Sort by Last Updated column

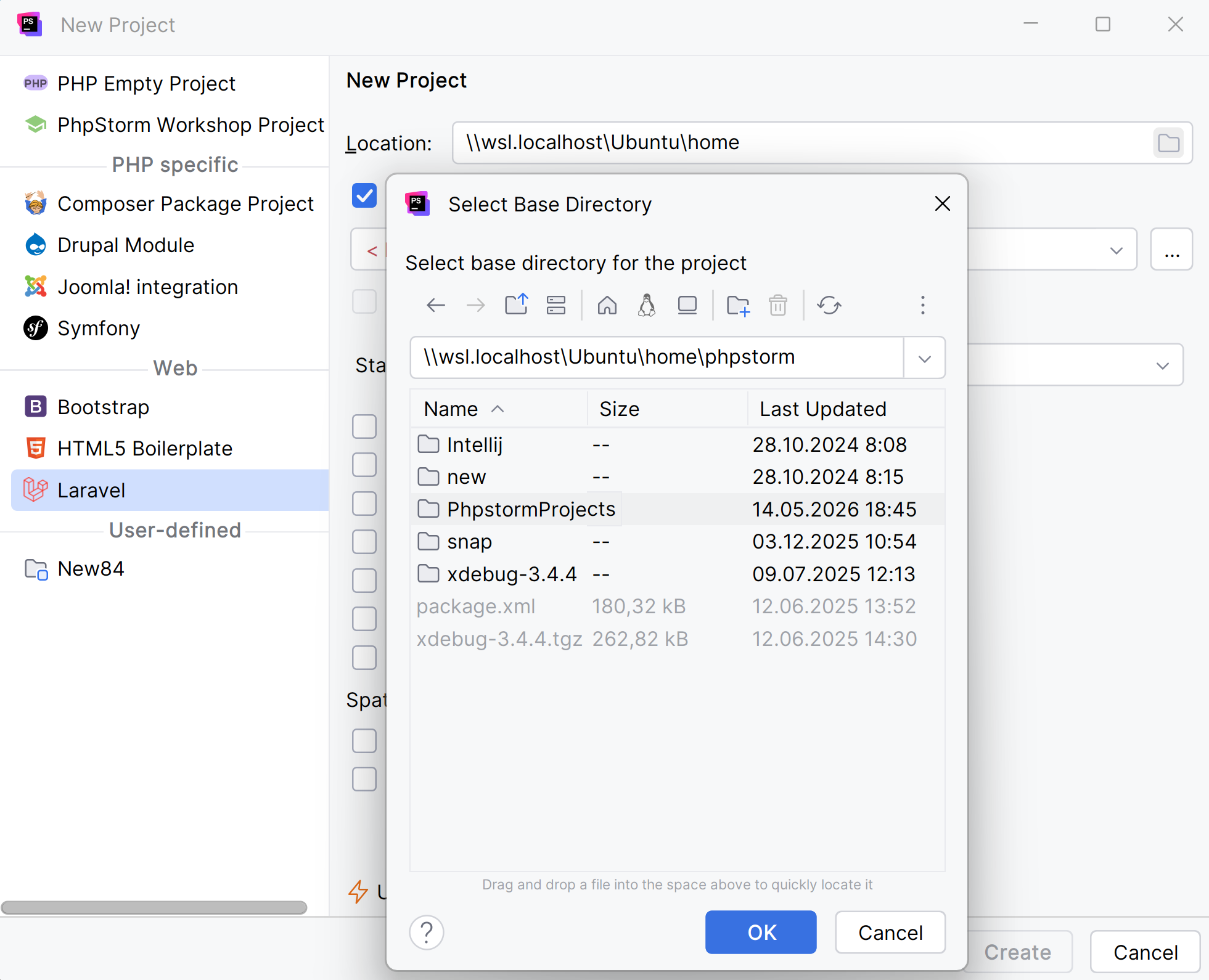[846, 409]
